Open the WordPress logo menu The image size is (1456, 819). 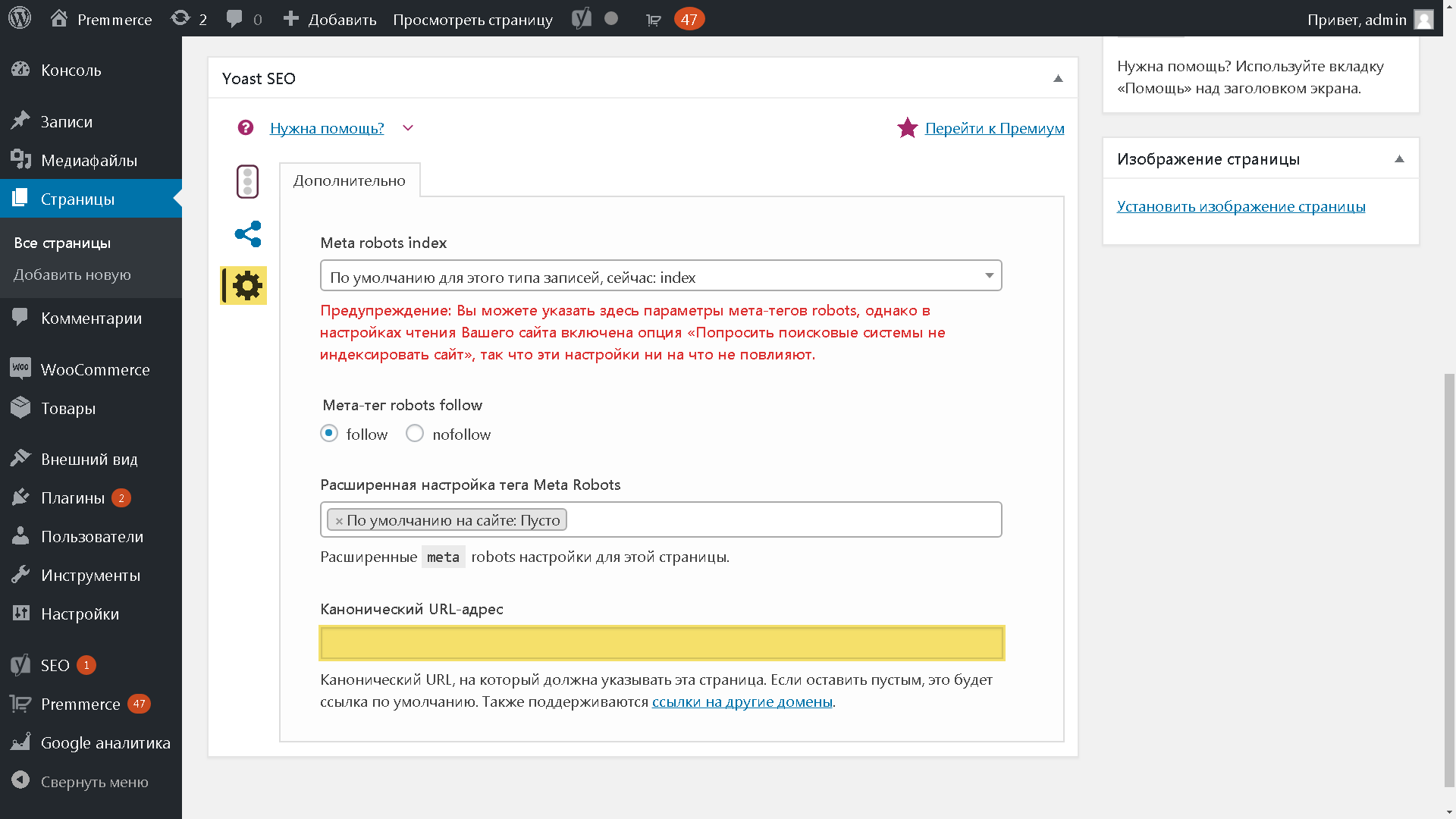[20, 18]
